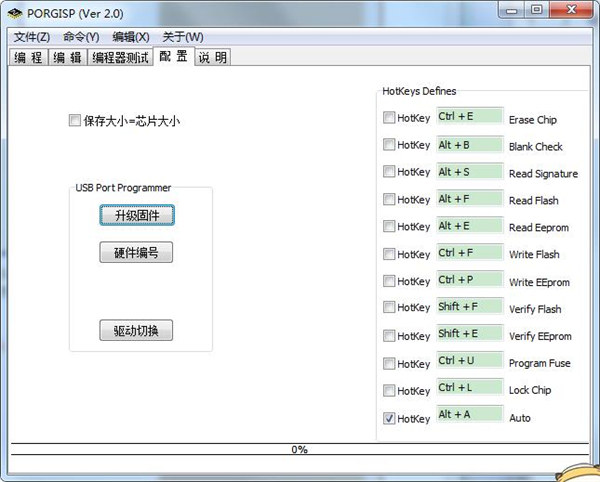This screenshot has height=482, width=600.
Task: Click the Lock Chip label
Action: click(530, 390)
